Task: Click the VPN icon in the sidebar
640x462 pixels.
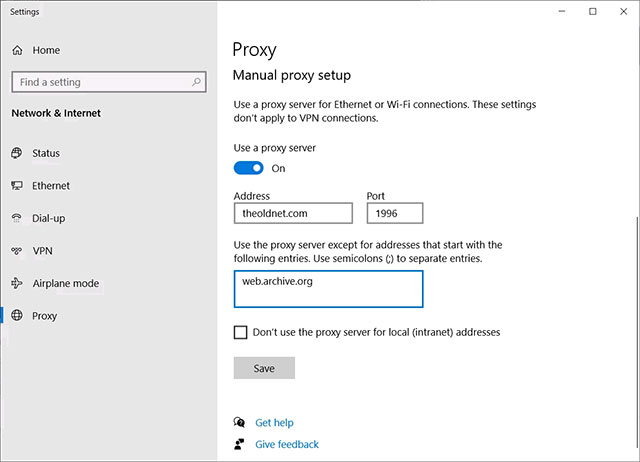Action: pyautogui.click(x=17, y=251)
